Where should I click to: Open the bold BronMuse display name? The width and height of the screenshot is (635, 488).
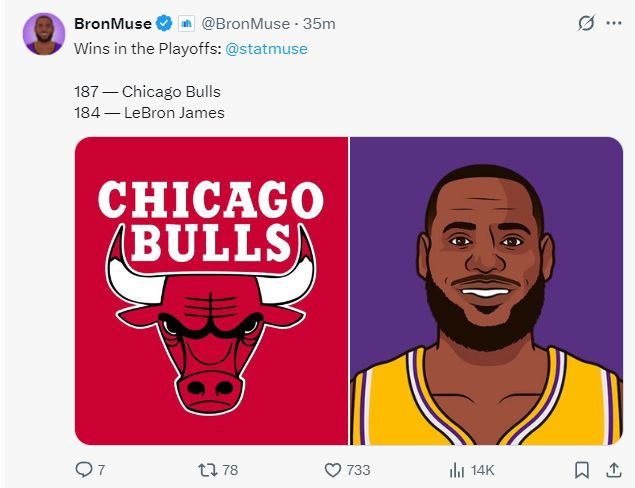(x=113, y=24)
